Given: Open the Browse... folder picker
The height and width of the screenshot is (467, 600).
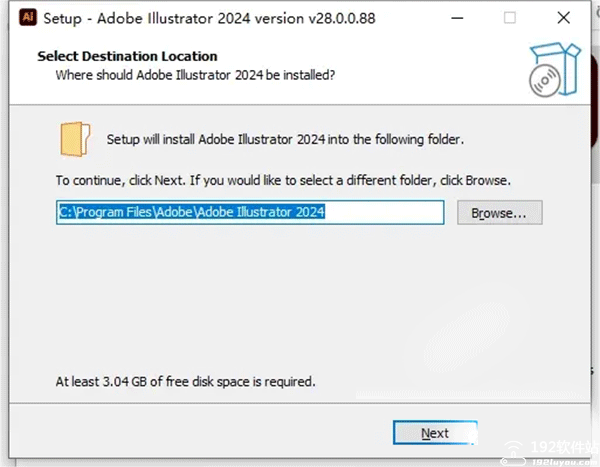Looking at the screenshot, I should coord(499,212).
